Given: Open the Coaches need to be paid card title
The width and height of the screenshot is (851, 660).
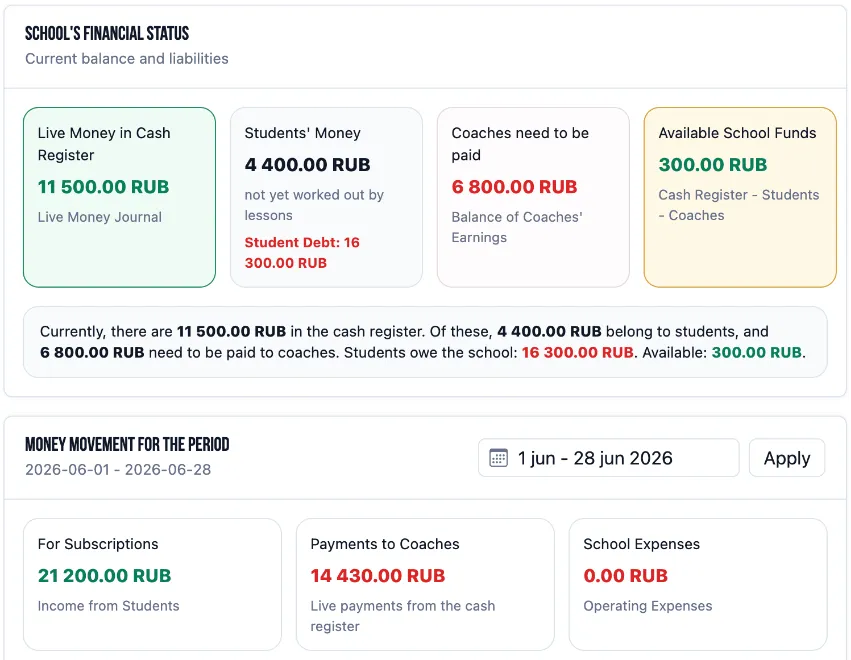Looking at the screenshot, I should click(520, 144).
